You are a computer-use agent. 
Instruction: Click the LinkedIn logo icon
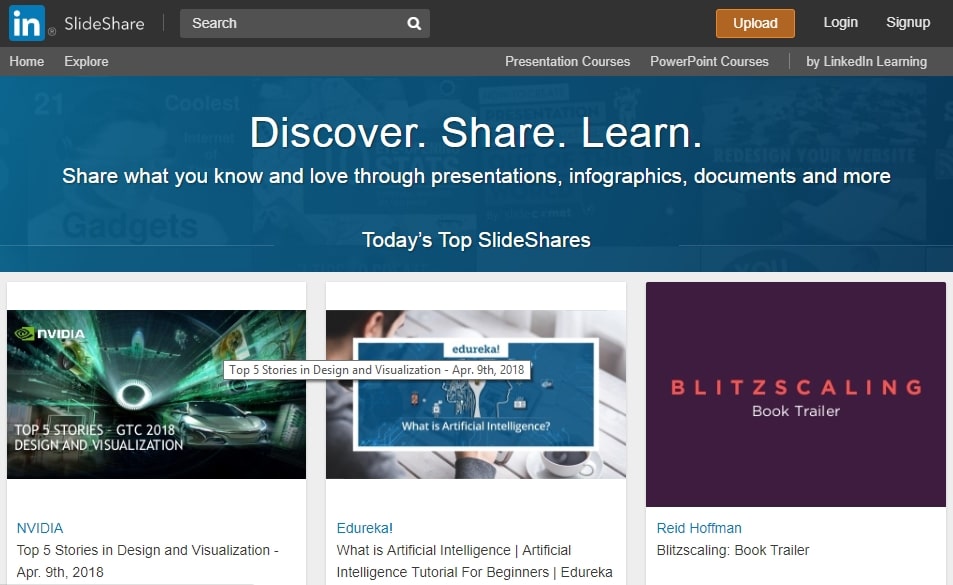point(27,23)
